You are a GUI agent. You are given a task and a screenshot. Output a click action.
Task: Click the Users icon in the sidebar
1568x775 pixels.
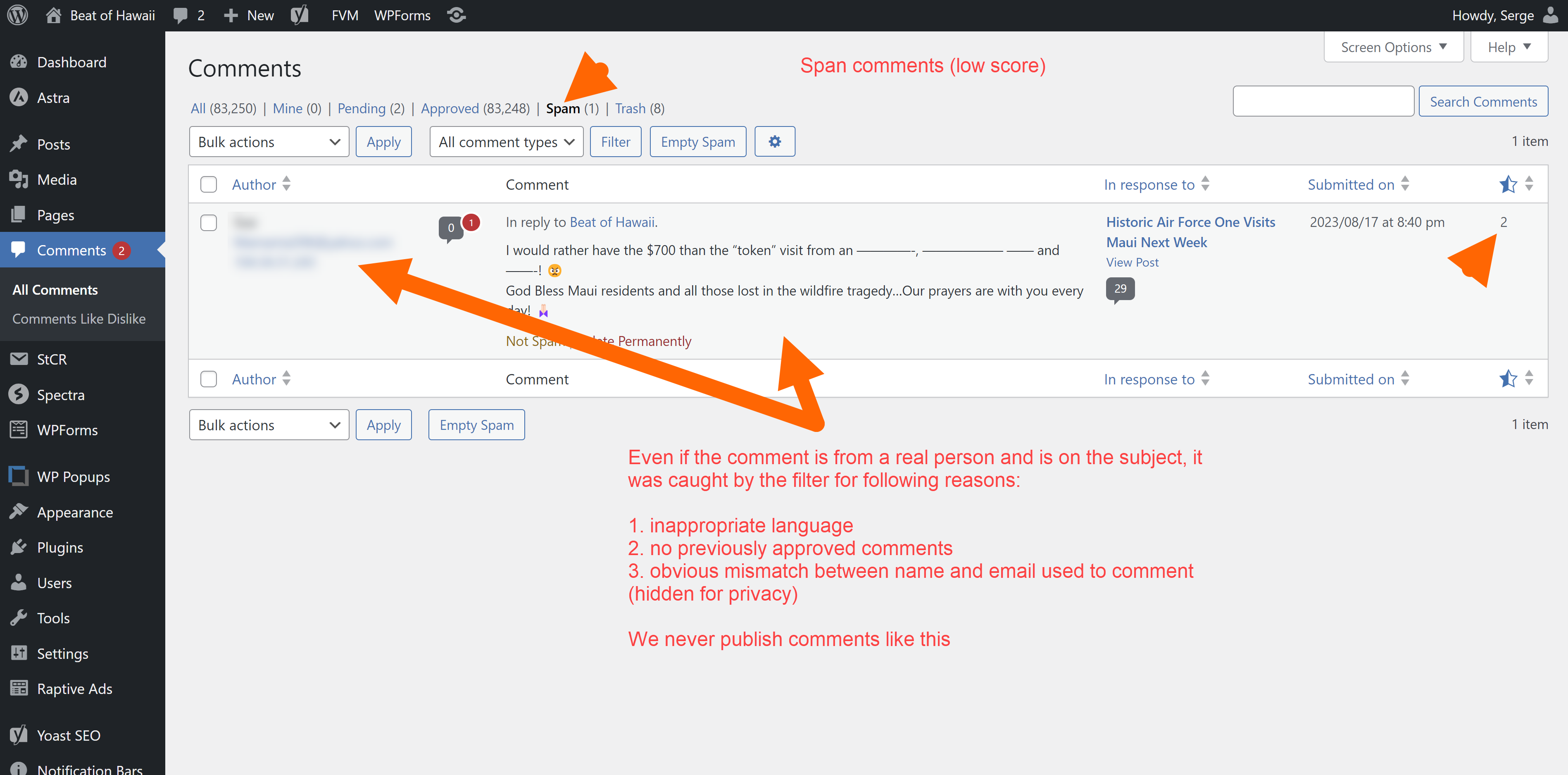19,582
